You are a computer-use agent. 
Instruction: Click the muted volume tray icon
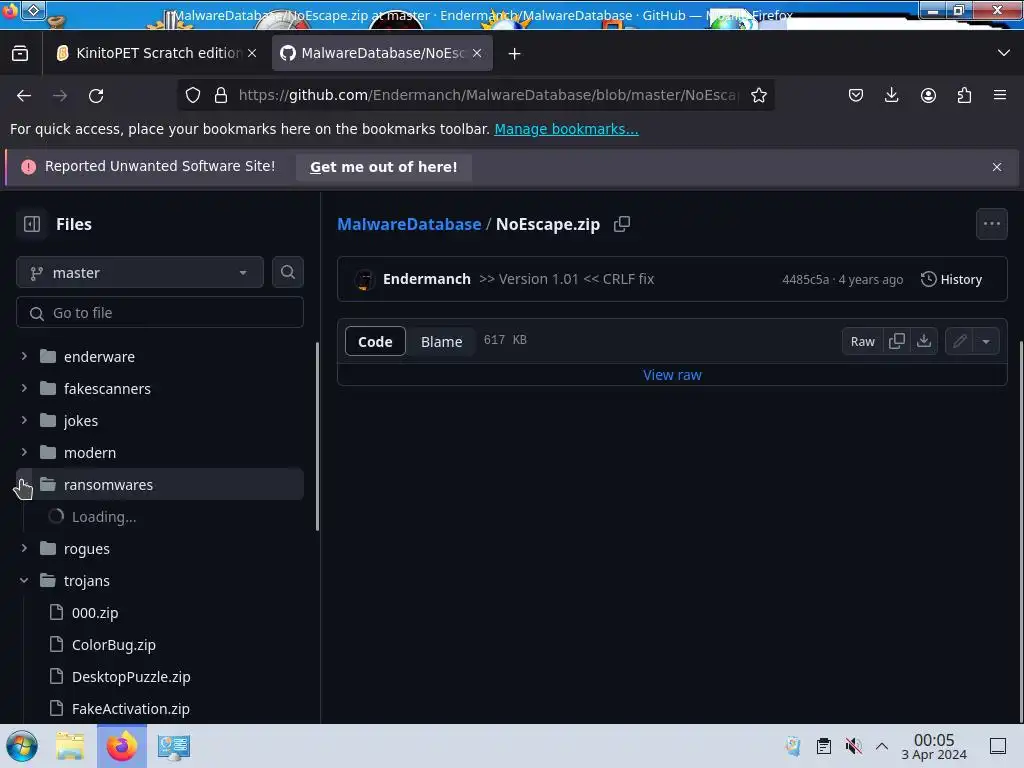[x=853, y=746]
